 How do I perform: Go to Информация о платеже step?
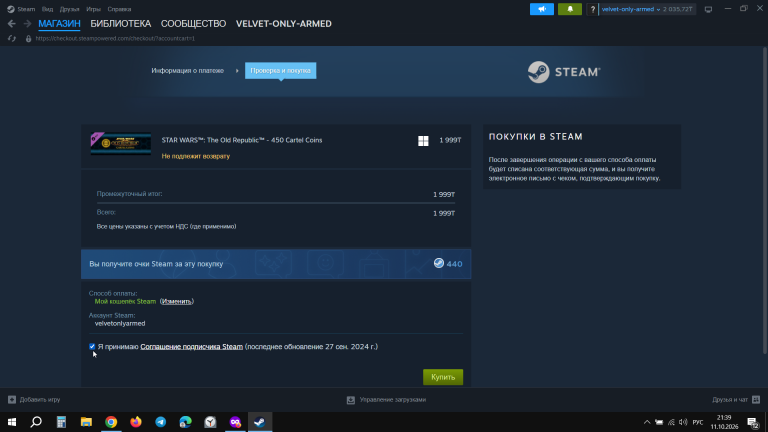(x=188, y=71)
